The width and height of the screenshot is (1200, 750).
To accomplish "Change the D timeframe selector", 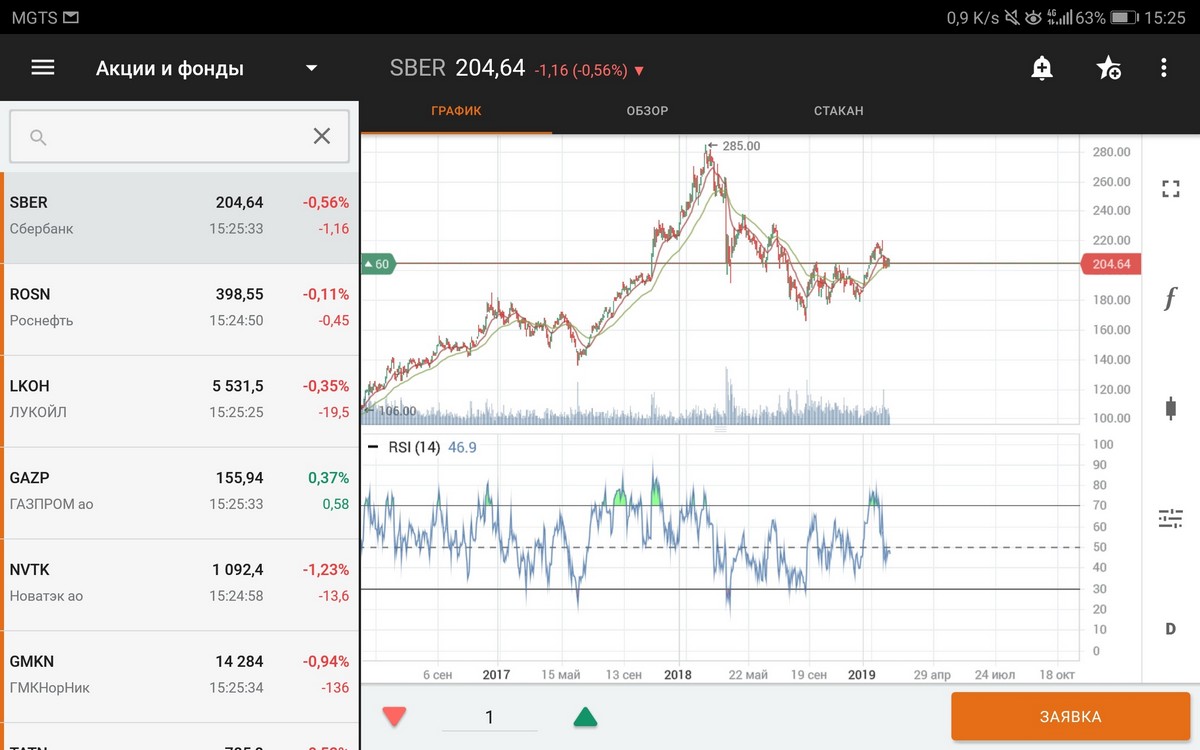I will tap(1170, 629).
